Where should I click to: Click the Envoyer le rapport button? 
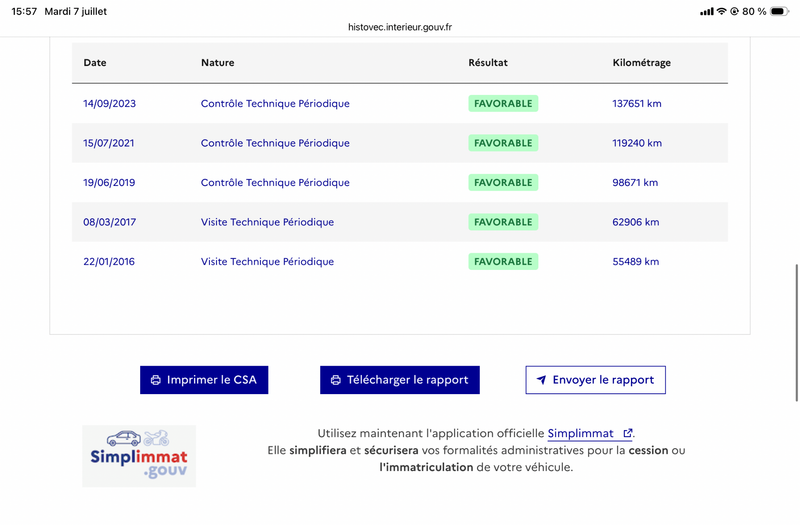click(595, 380)
